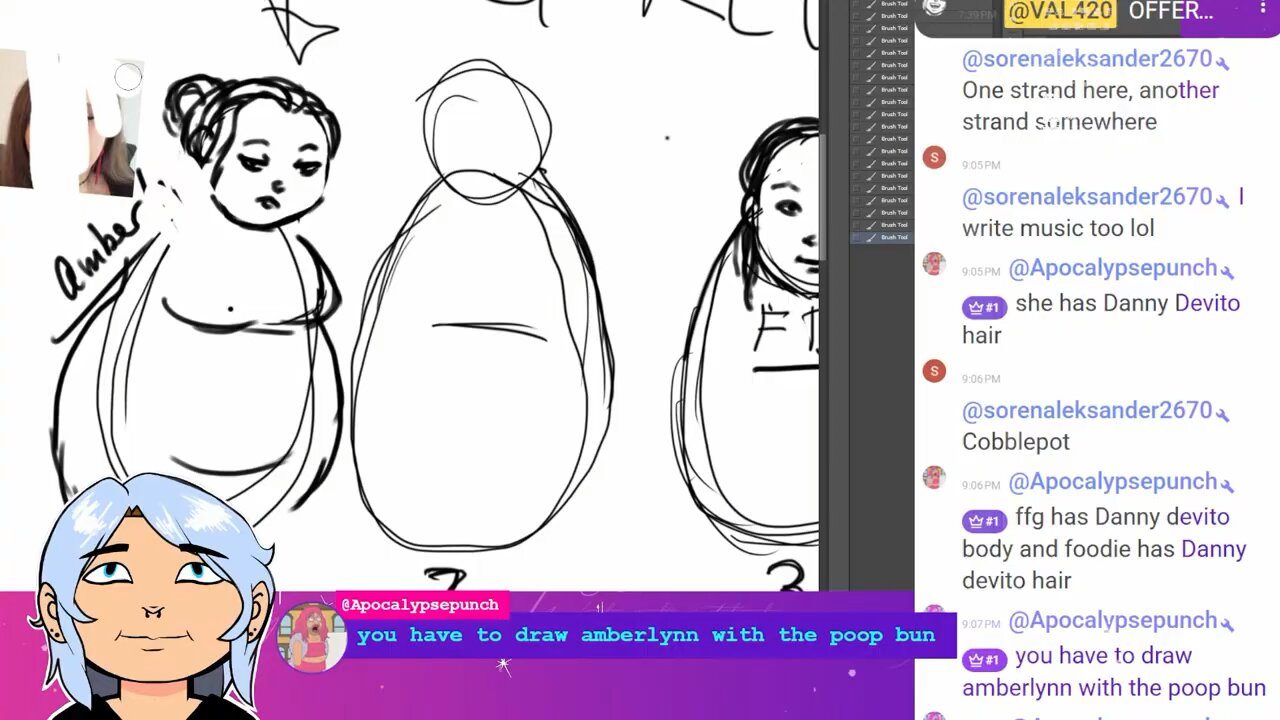
Task: Open @Apocalypsepunch name at 9:07PM in chat
Action: click(x=1112, y=621)
